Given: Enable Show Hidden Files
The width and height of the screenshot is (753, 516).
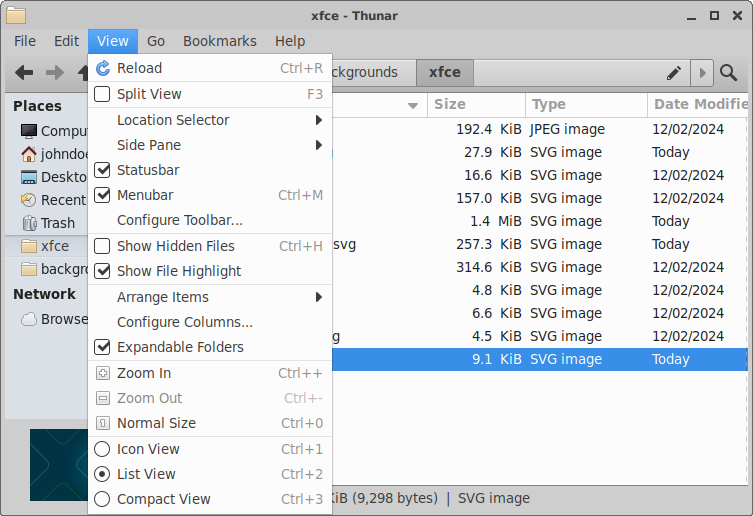Looking at the screenshot, I should click(102, 246).
